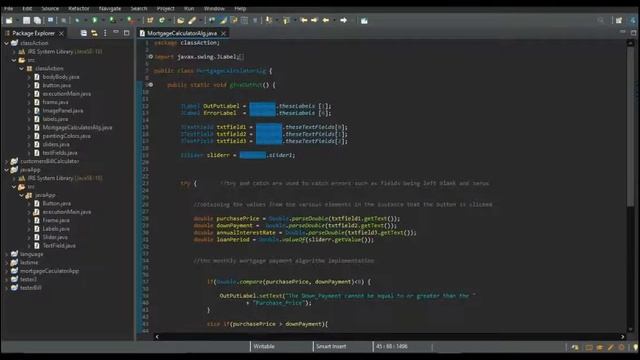Click the Open Perspective icon top right
The image size is (640, 360).
coord(619,20)
